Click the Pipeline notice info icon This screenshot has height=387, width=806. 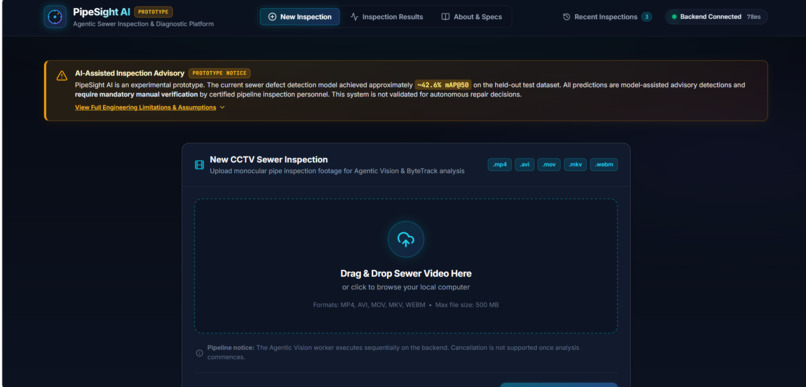pyautogui.click(x=199, y=353)
